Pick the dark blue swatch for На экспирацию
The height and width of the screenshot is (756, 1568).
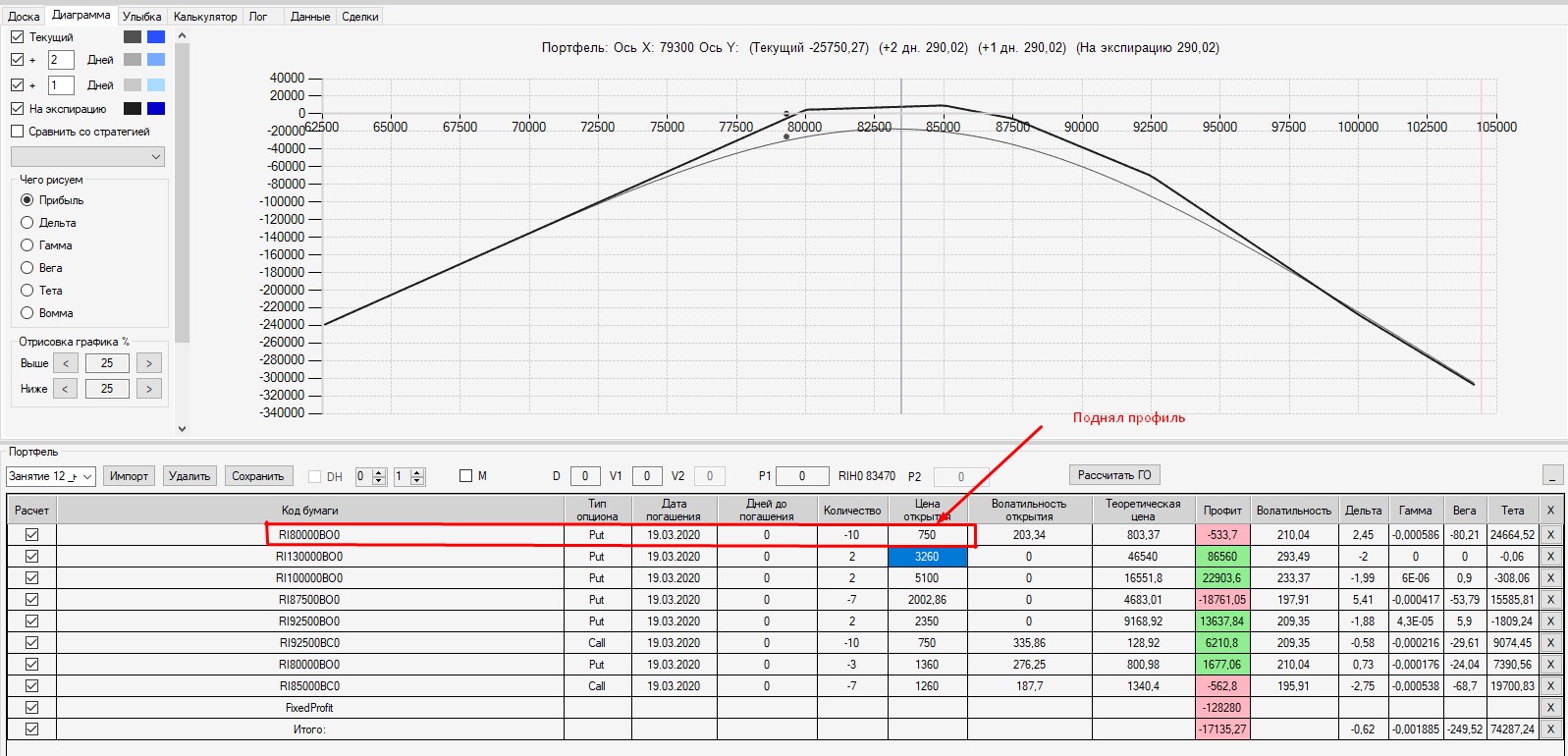pos(156,109)
